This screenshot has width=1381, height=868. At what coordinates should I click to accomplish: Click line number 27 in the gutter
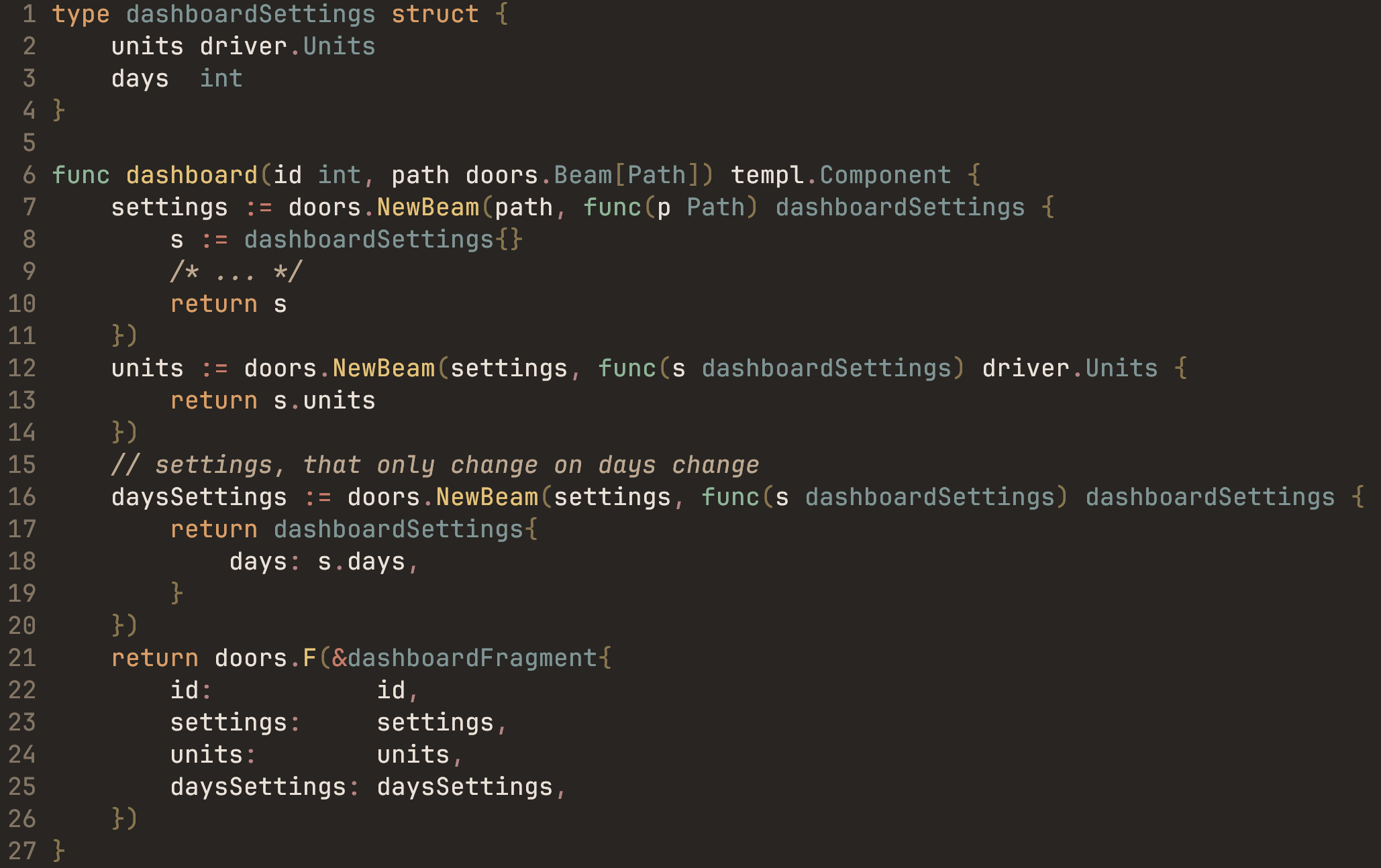21,851
